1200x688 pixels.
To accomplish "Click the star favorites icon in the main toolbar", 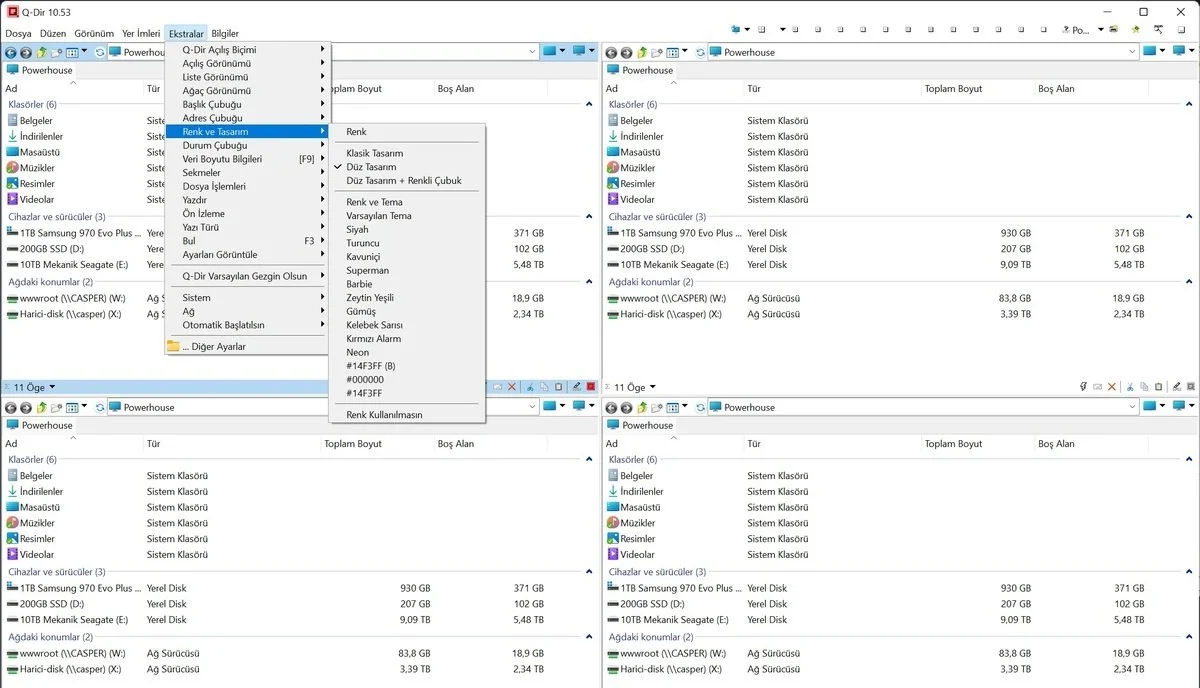I will pyautogui.click(x=1135, y=29).
